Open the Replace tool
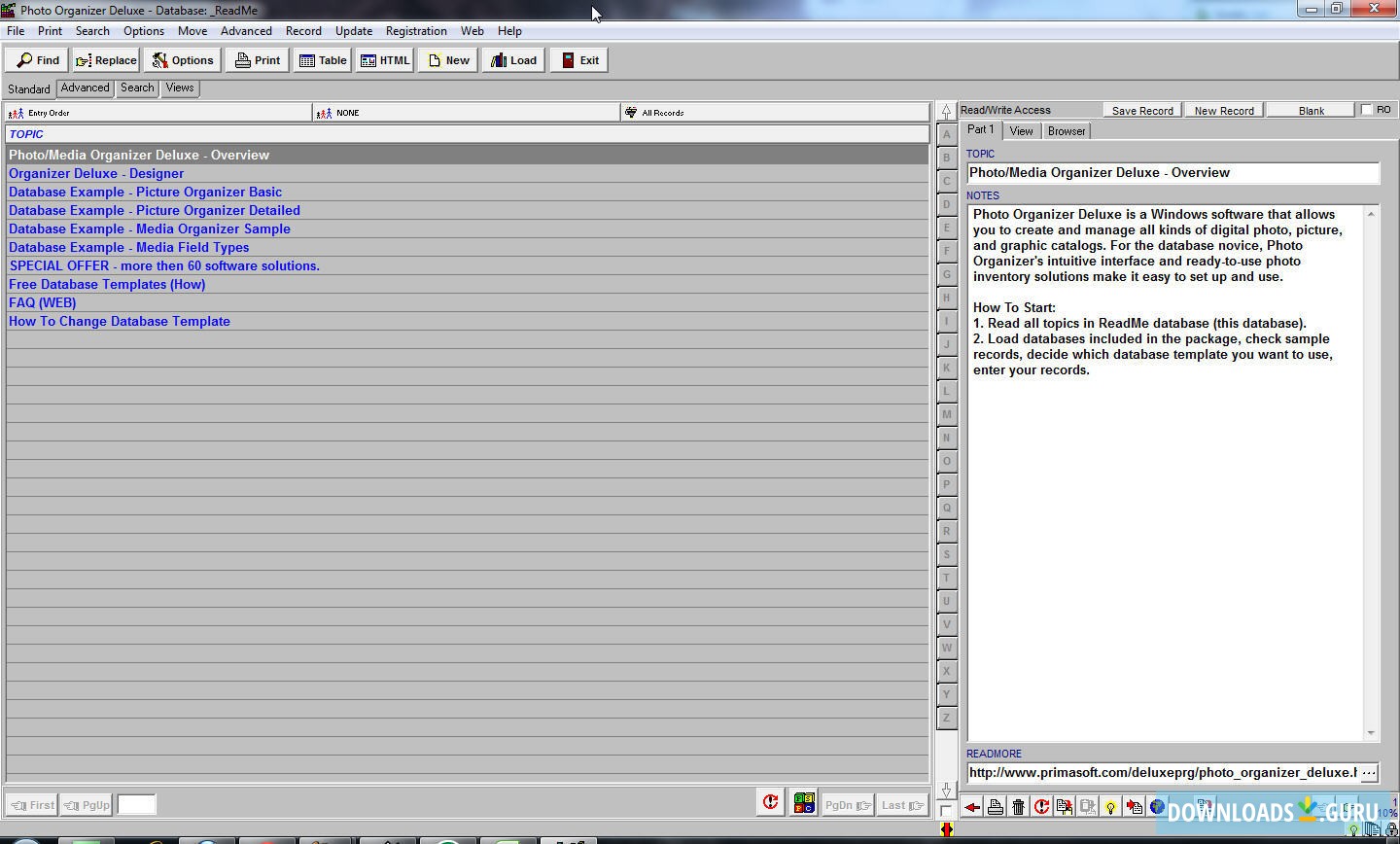The height and width of the screenshot is (844, 1400). [106, 60]
